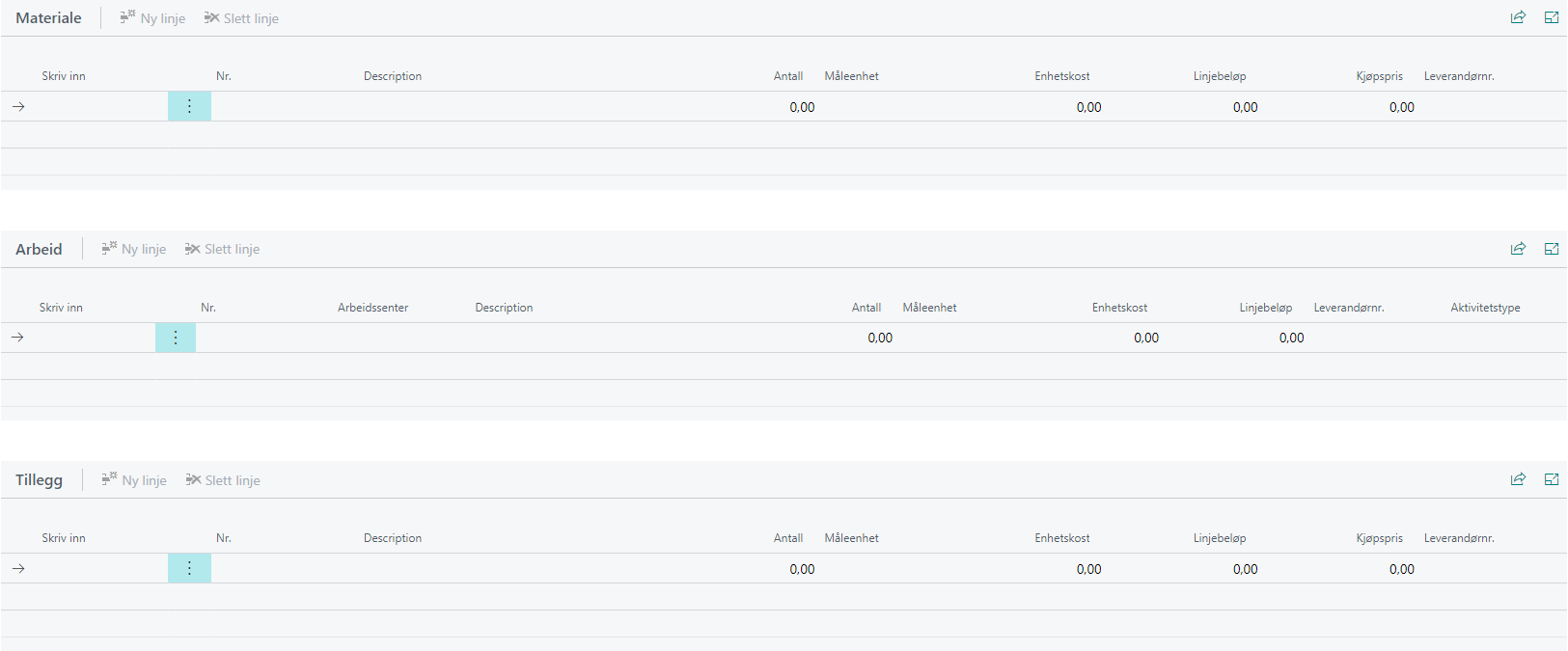Click Kjøpspris column header in Tillegg
The image size is (1568, 651).
(x=1379, y=538)
